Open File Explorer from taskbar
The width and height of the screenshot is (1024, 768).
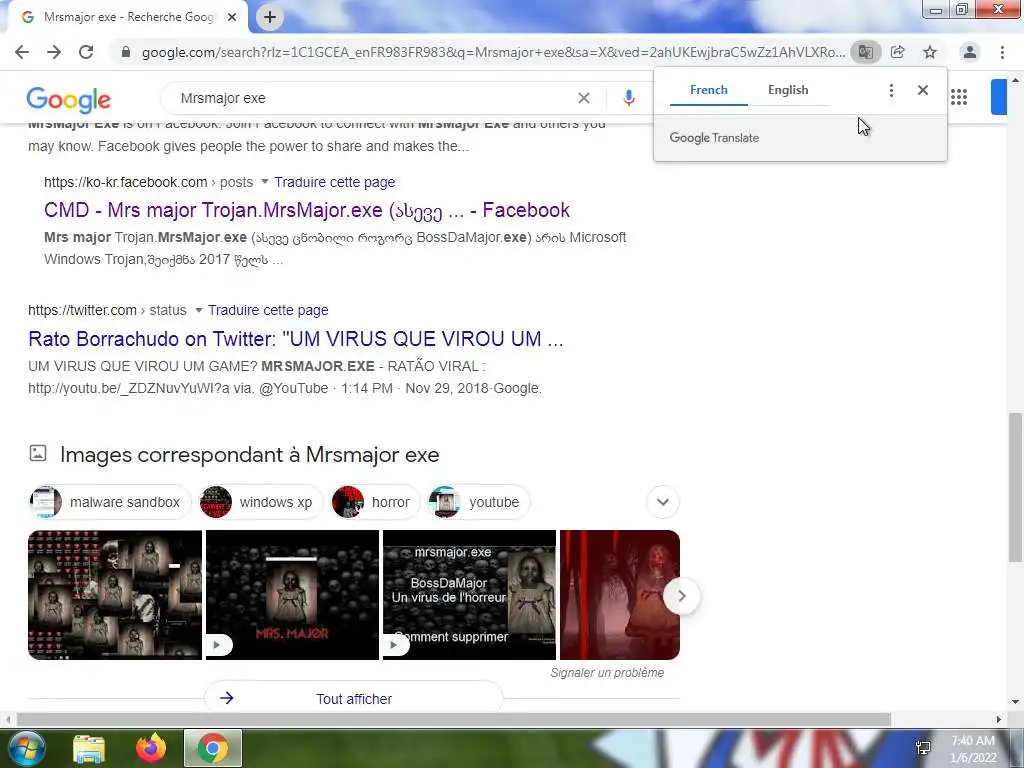(89, 748)
